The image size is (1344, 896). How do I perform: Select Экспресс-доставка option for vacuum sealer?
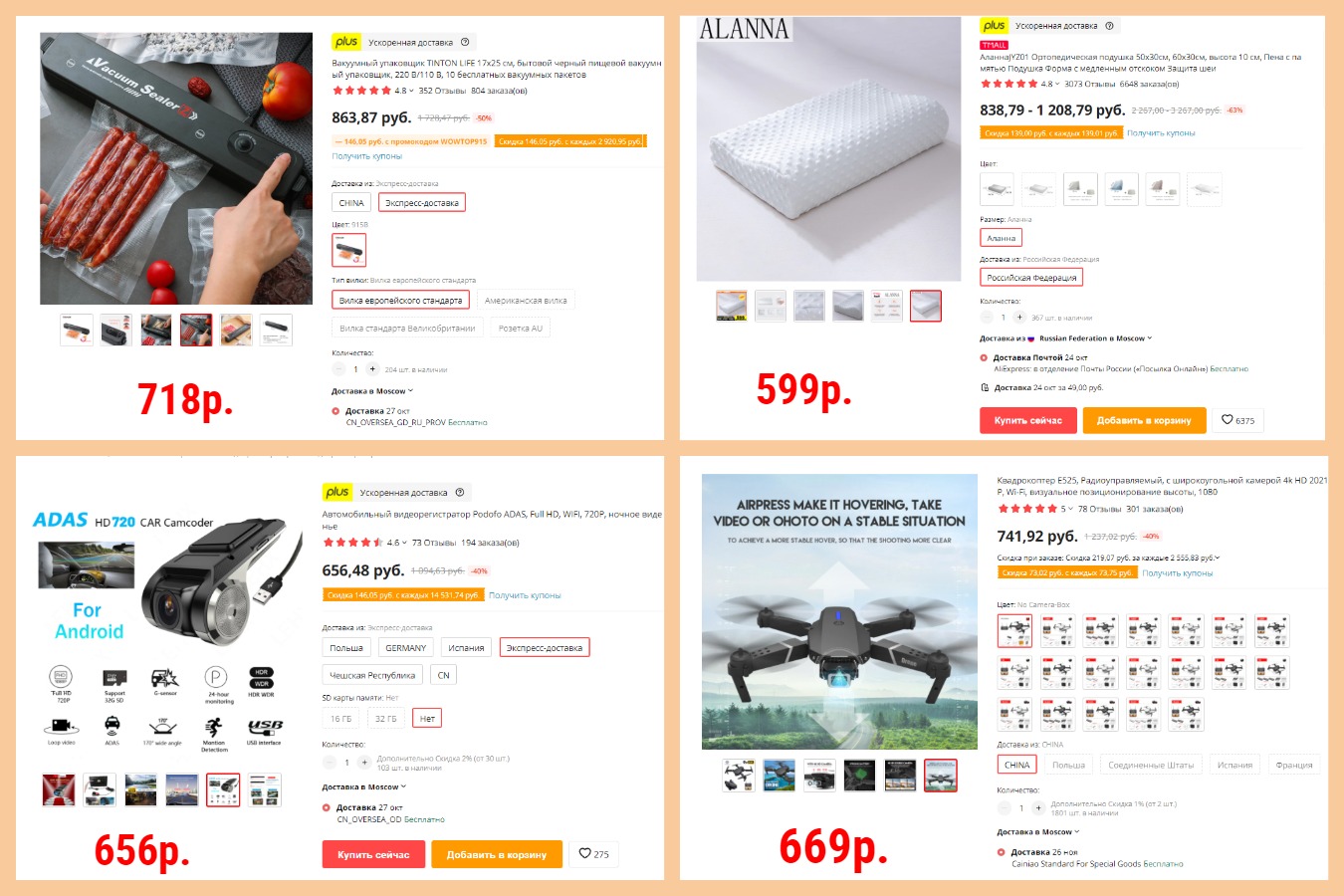tap(422, 202)
